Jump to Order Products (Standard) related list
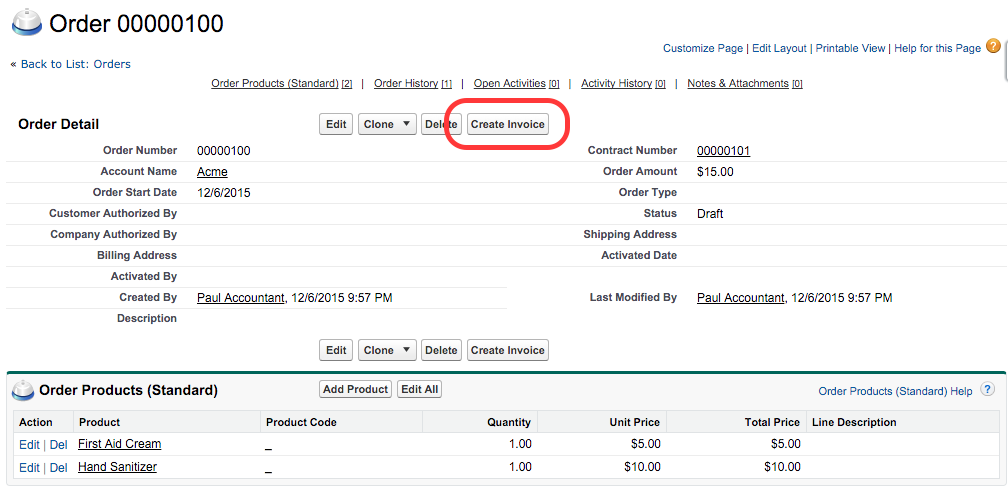This screenshot has width=1008, height=489. coord(275,84)
